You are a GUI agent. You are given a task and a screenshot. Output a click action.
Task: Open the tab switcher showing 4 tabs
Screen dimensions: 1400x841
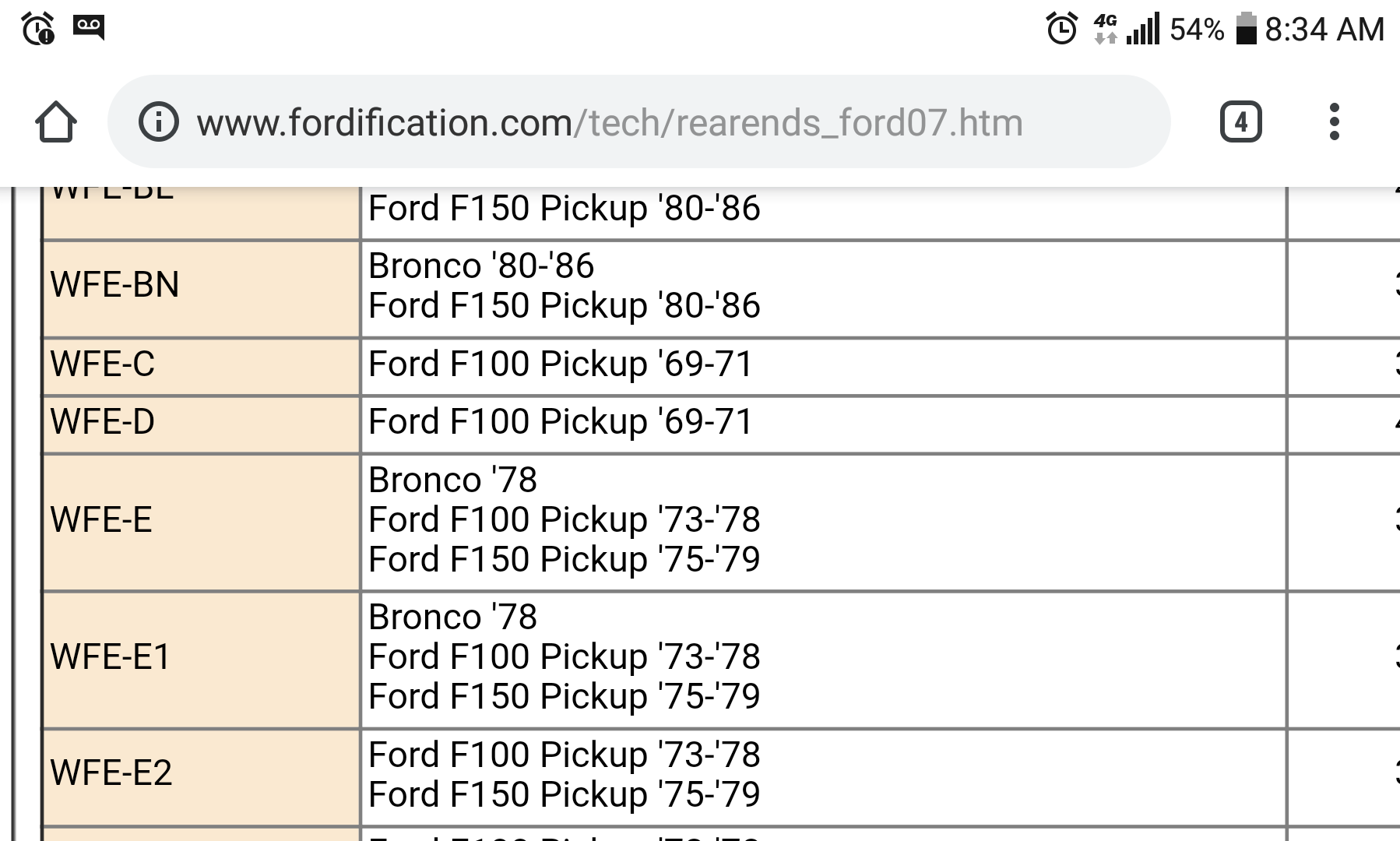click(x=1240, y=121)
